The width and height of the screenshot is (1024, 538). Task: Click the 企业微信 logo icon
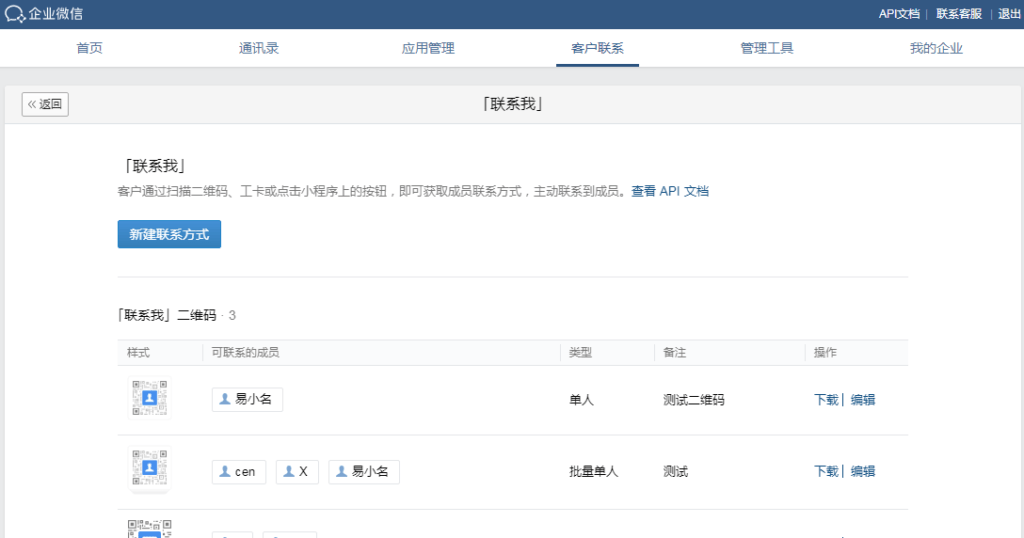(14, 14)
